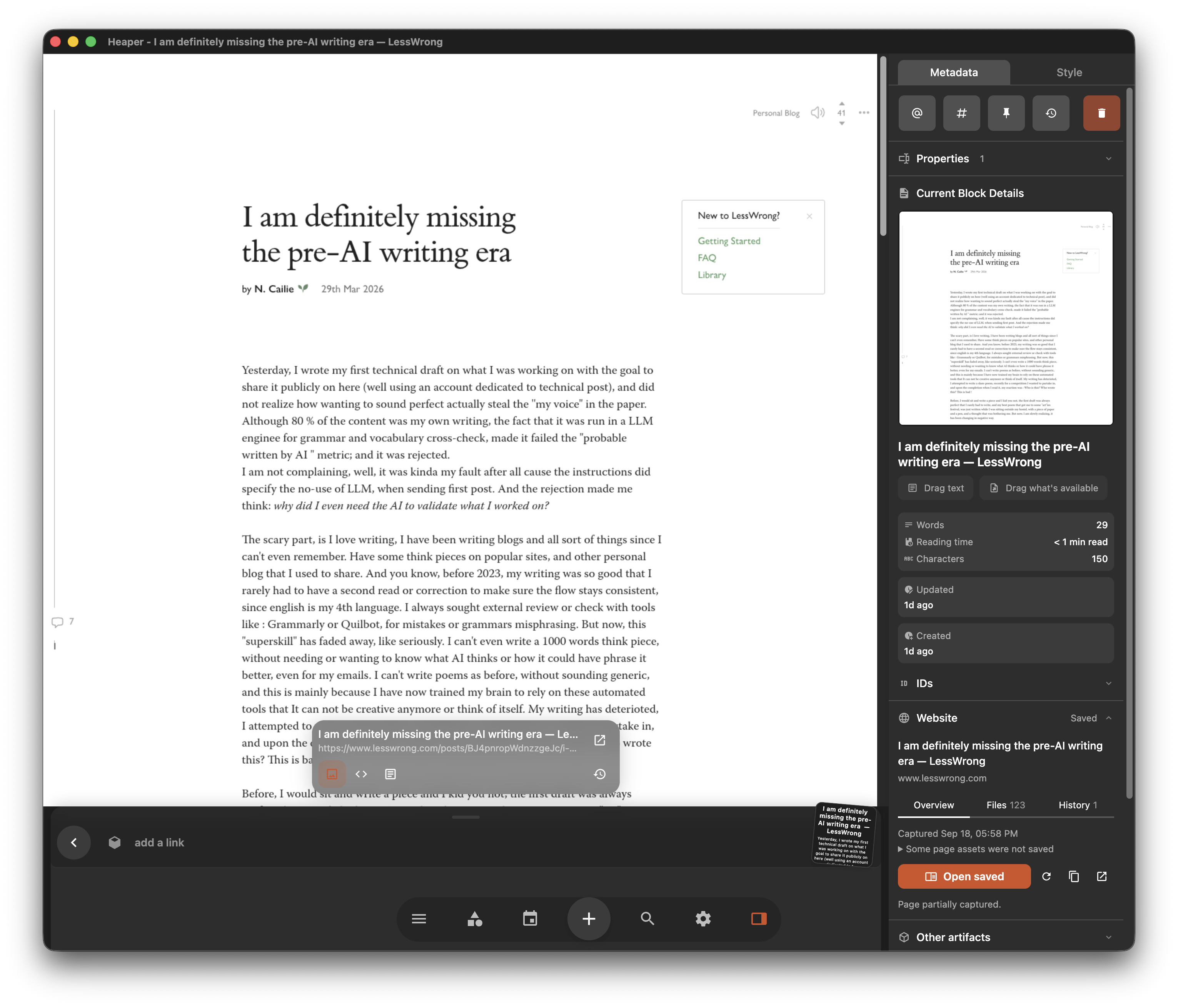1178x1008 pixels.
Task: Expand 'Some page assets were not saved' disclosure
Action: 976,849
